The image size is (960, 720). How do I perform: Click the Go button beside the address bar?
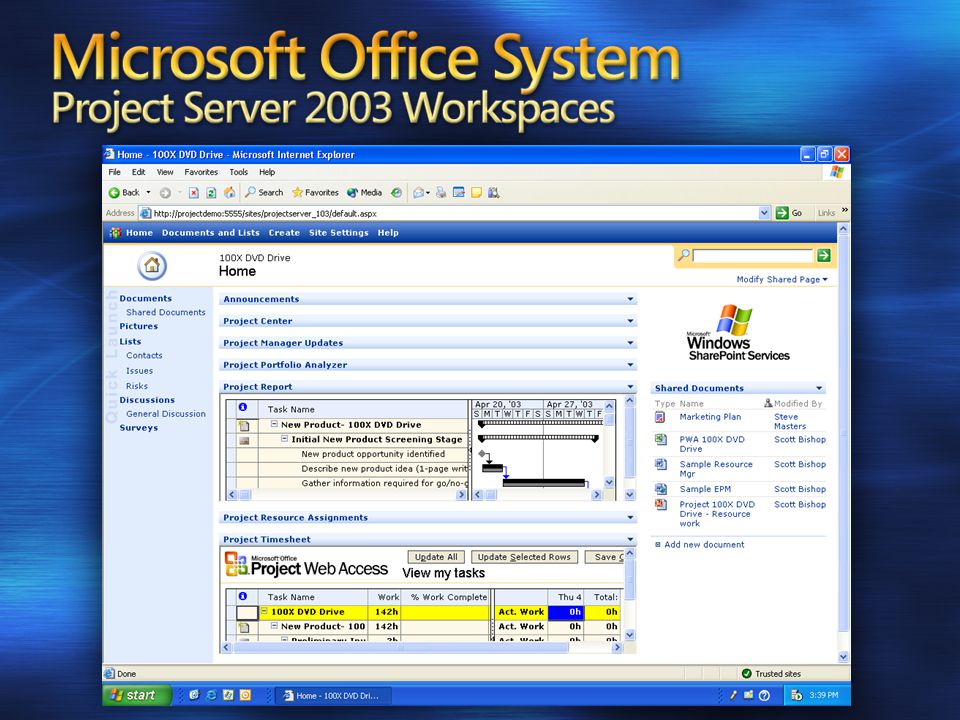789,213
